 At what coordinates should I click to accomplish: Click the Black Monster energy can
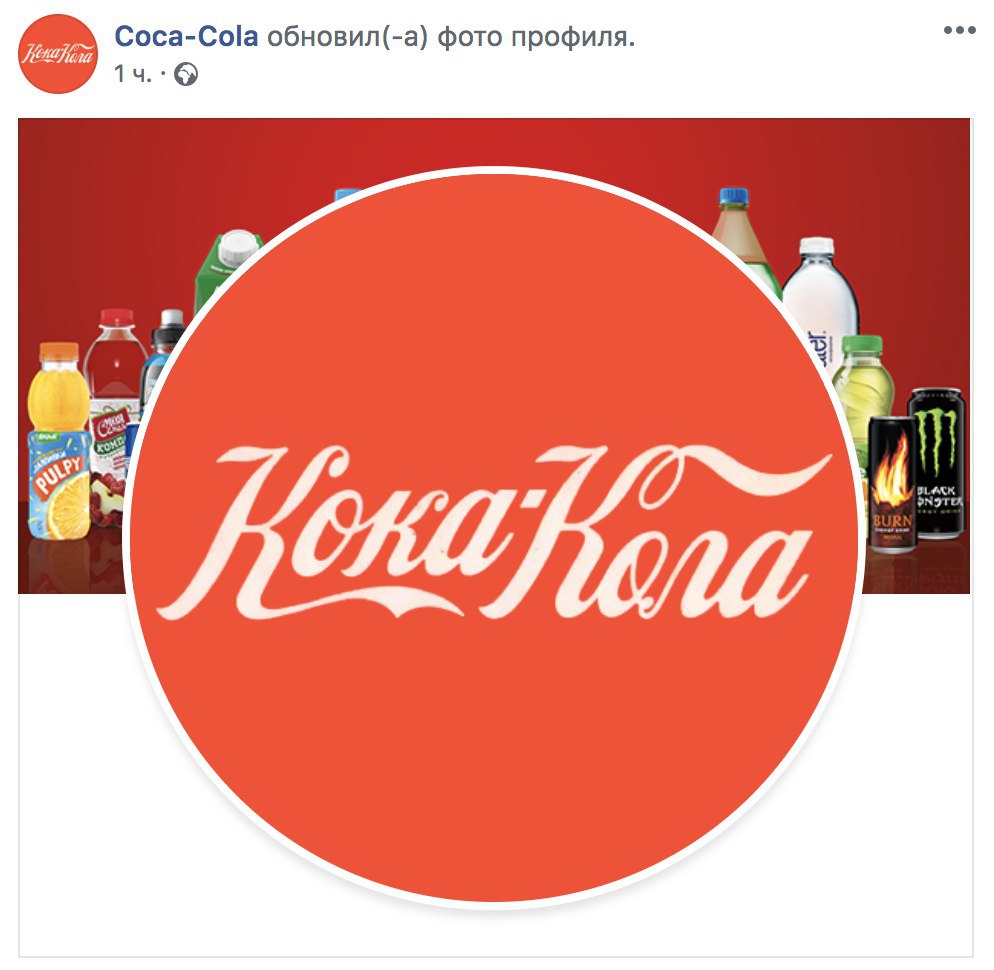point(936,463)
